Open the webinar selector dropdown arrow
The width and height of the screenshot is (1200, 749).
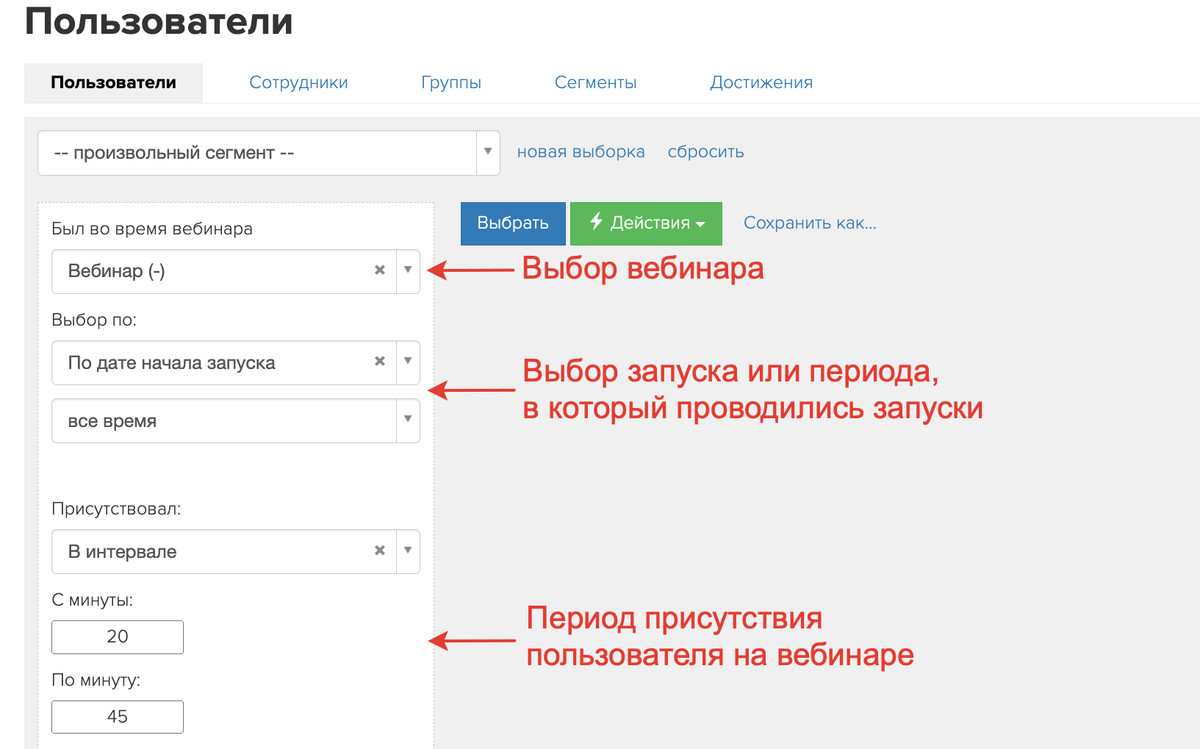pos(408,269)
